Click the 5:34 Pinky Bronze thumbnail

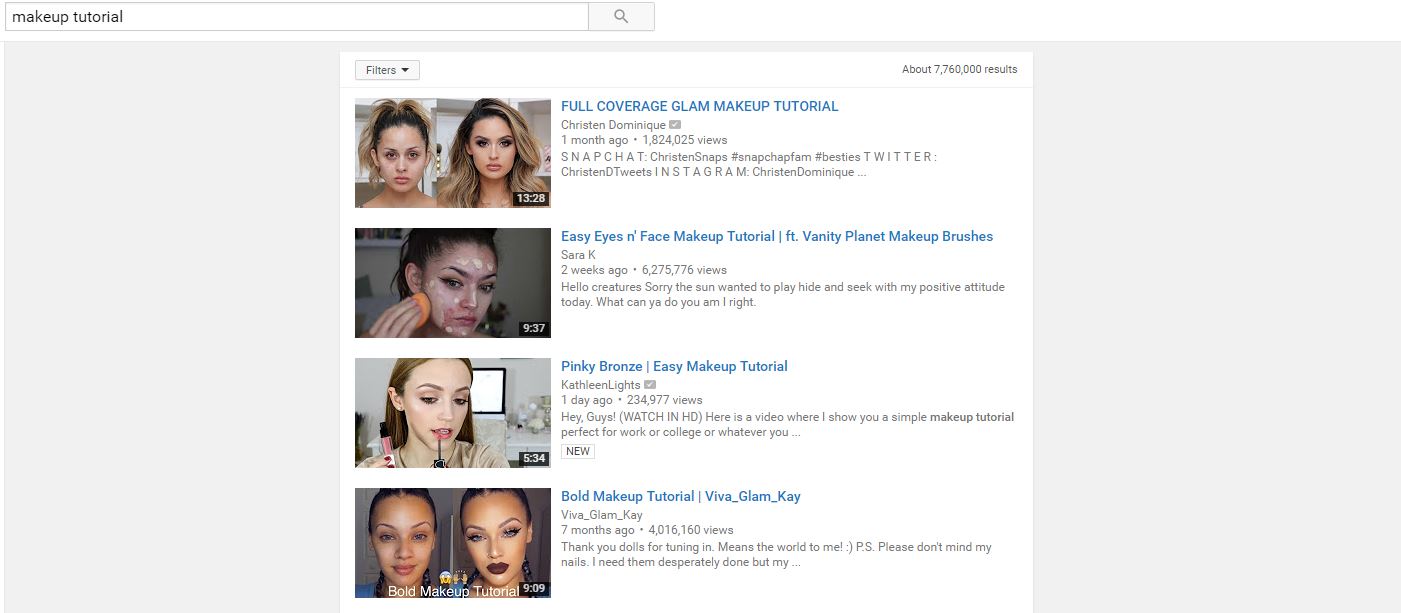(x=453, y=413)
